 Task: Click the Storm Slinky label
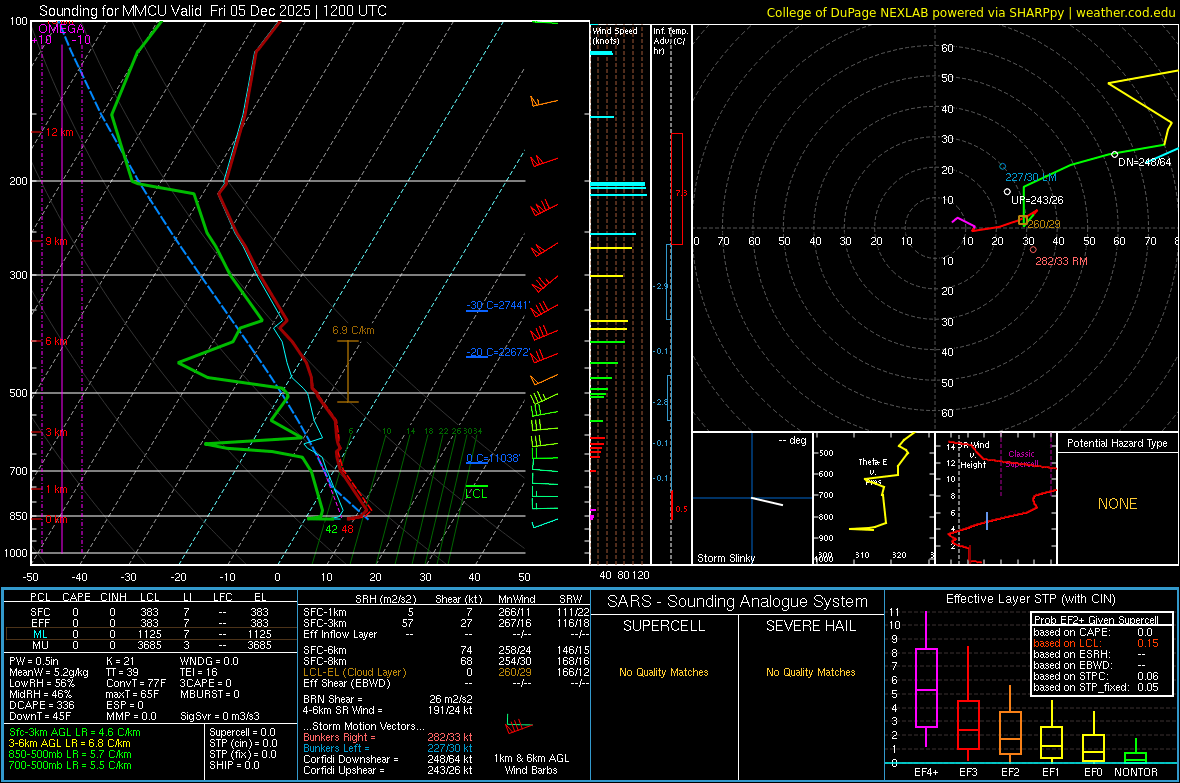coord(725,558)
